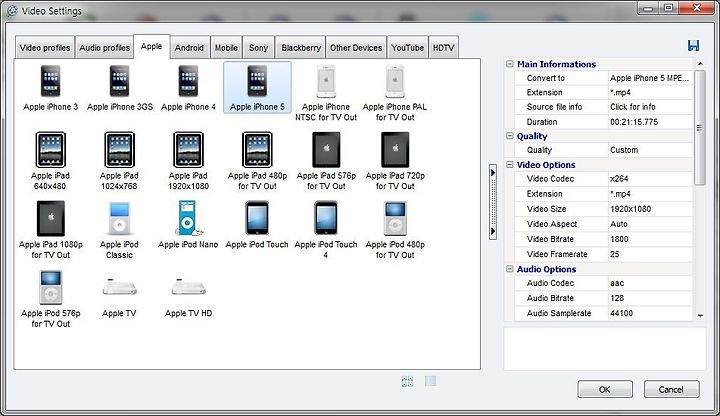Open the Audio Codec aac field
Viewport: 720px width, 416px height.
coord(650,283)
